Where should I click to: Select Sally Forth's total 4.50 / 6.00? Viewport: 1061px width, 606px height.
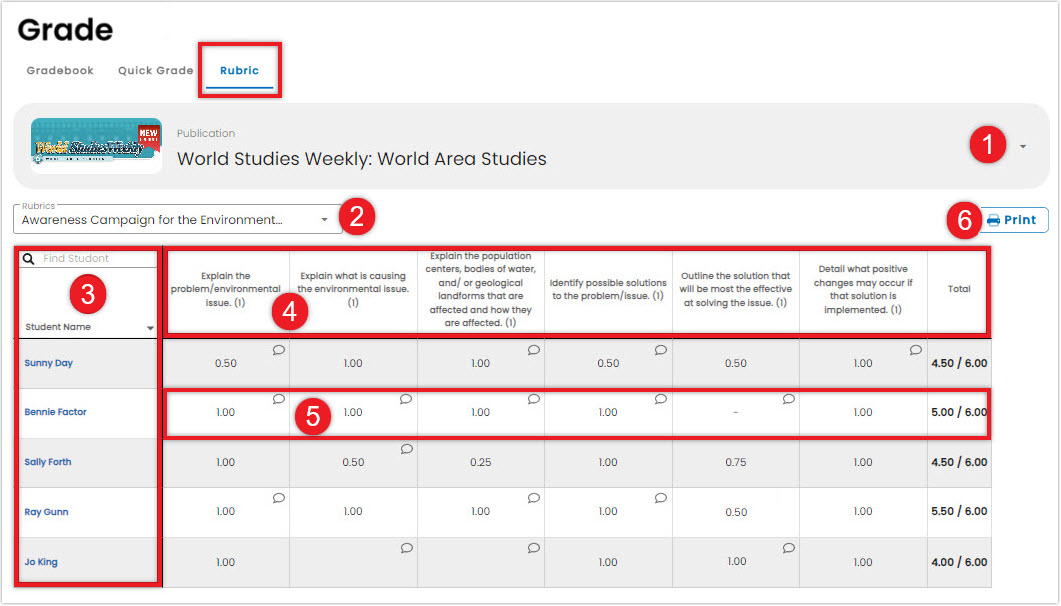click(960, 463)
